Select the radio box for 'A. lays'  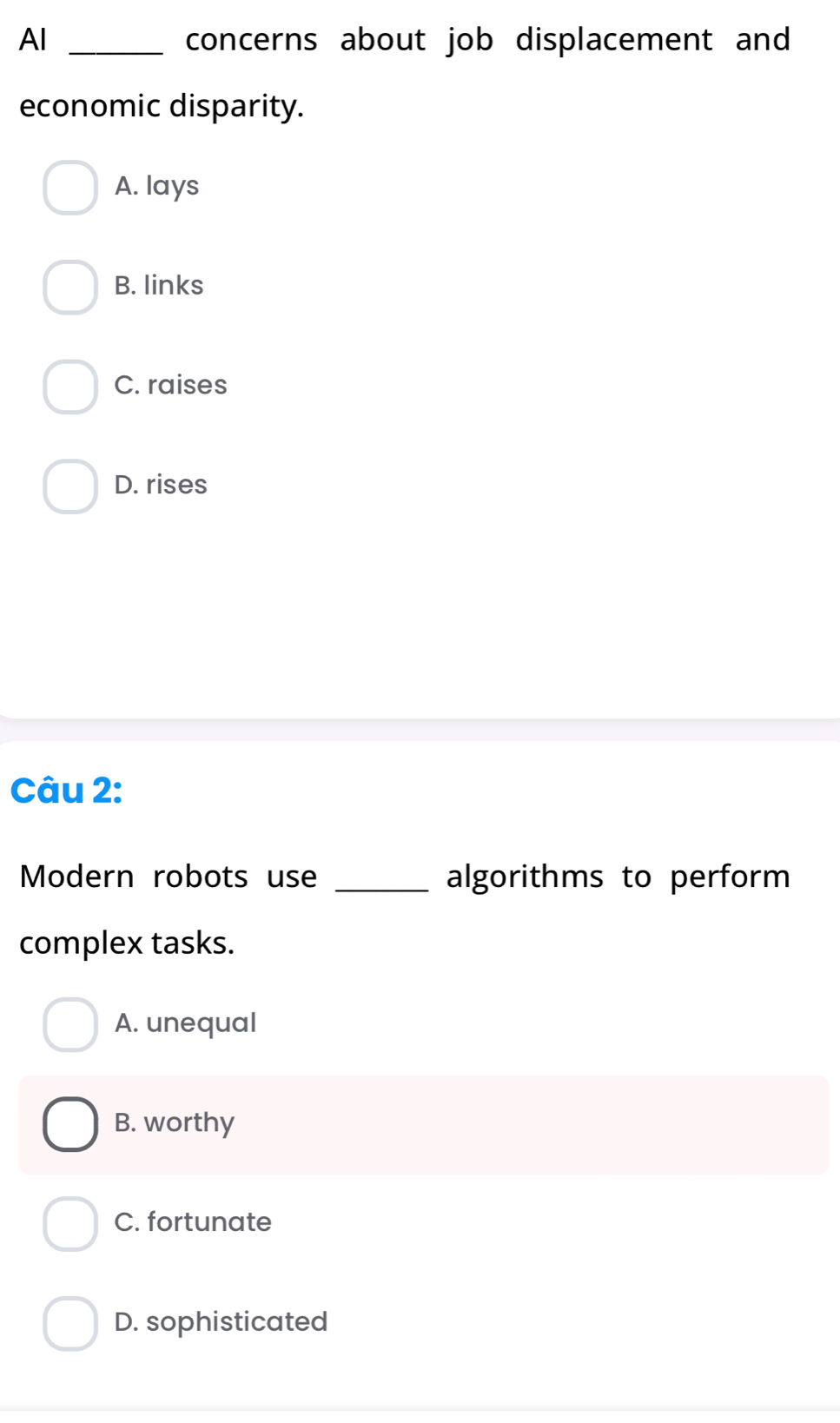point(70,188)
